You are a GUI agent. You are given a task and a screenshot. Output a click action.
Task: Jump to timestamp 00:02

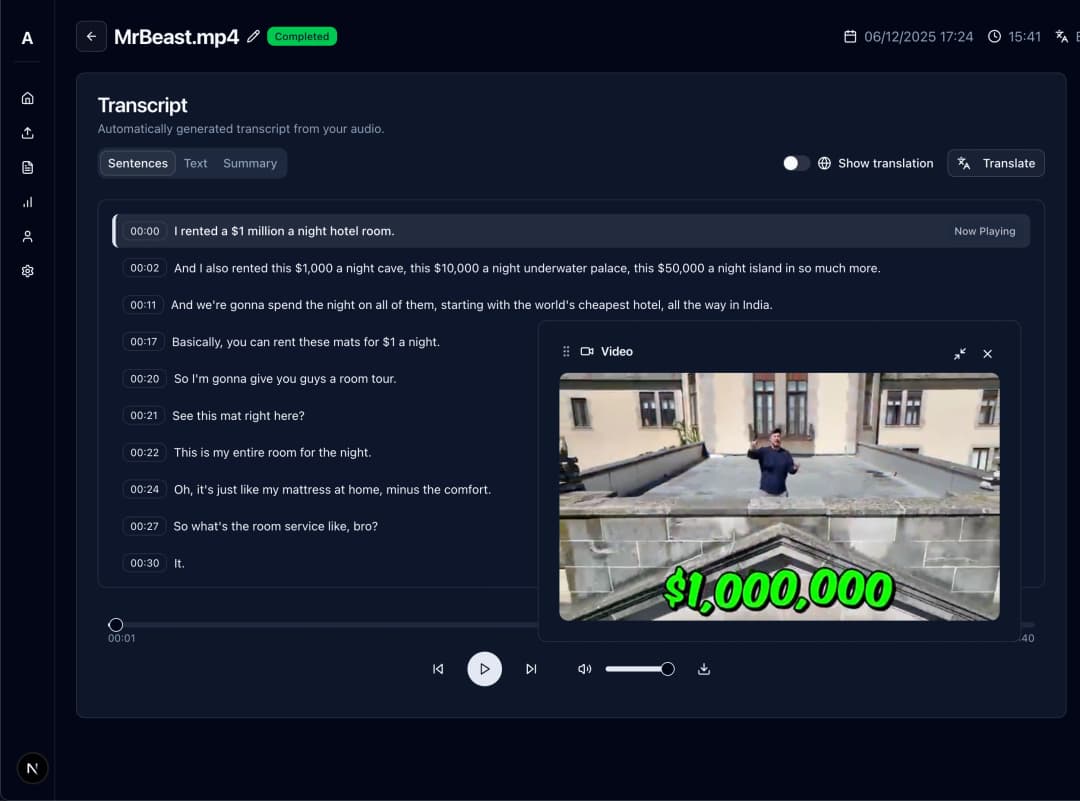coord(145,268)
